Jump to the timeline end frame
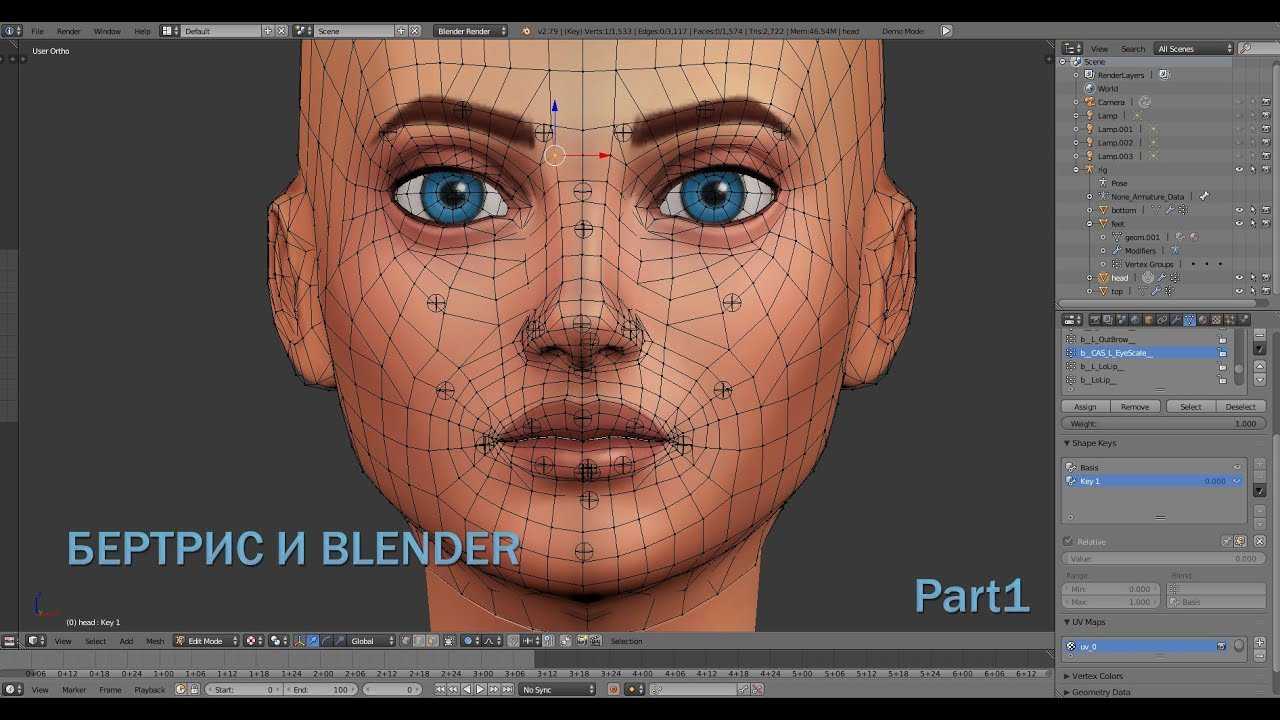 507,689
